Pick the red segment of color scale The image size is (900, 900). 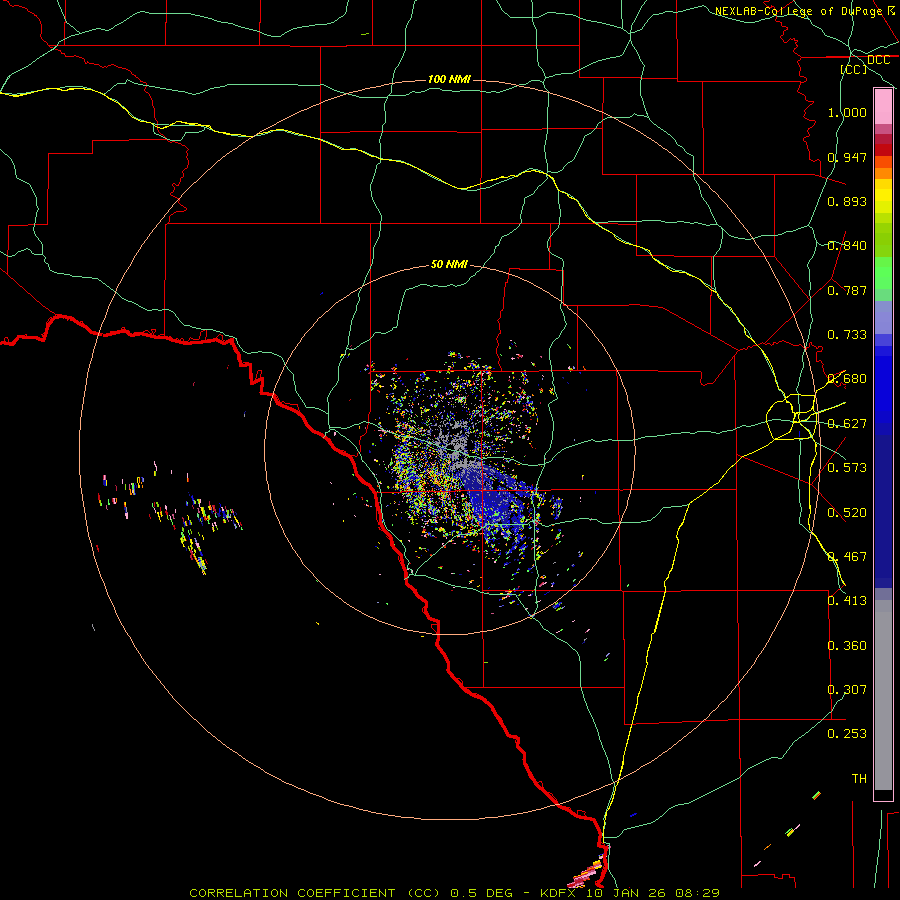pos(883,150)
